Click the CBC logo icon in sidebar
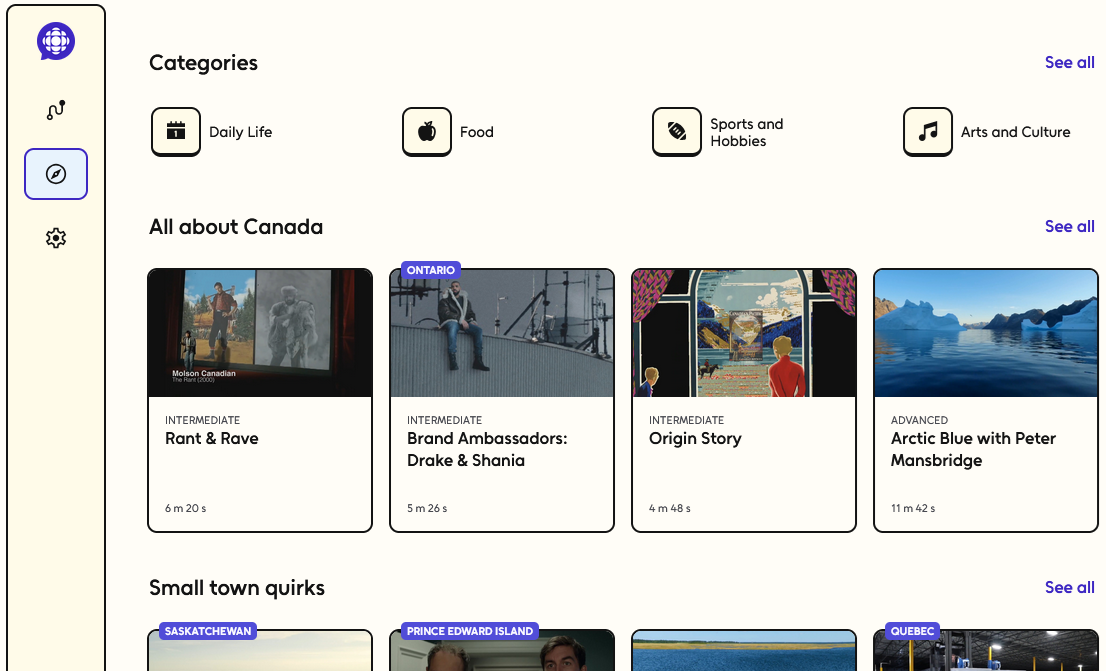Screen dimensions: 1106x671 coord(56,41)
